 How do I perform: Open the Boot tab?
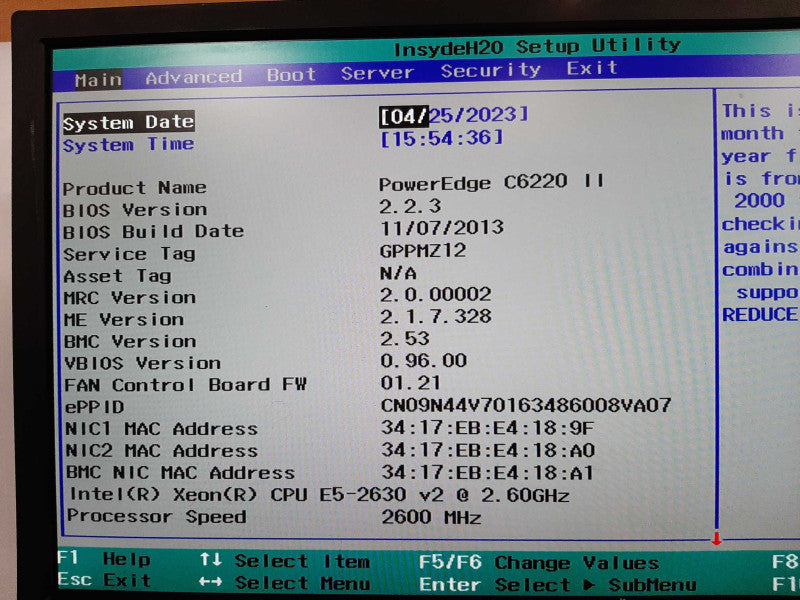pyautogui.click(x=291, y=75)
